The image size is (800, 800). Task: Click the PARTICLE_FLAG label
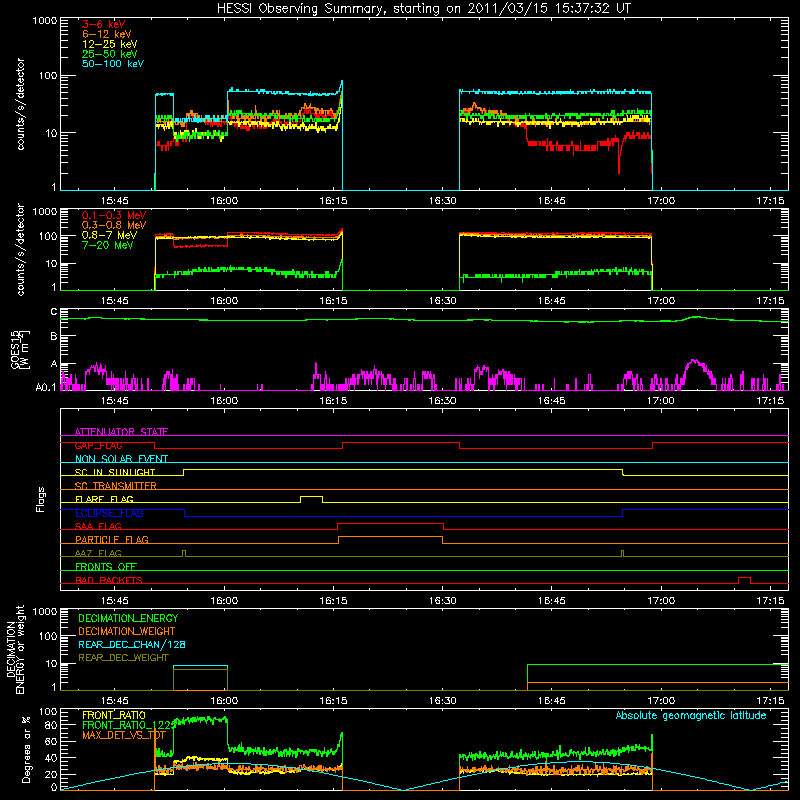pyautogui.click(x=112, y=539)
